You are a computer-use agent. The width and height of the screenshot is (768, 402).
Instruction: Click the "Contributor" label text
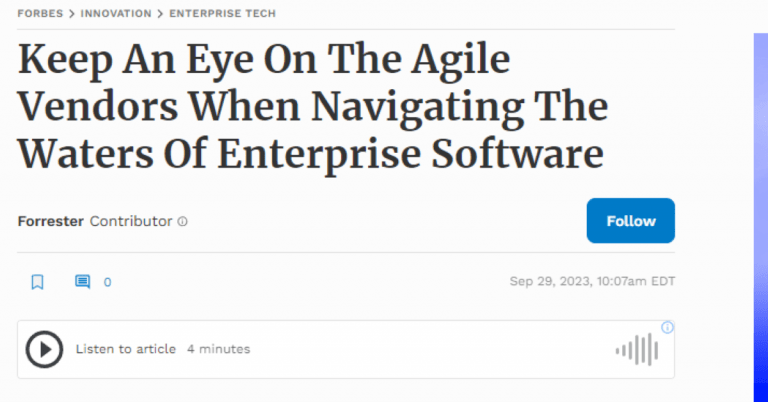[x=131, y=221]
